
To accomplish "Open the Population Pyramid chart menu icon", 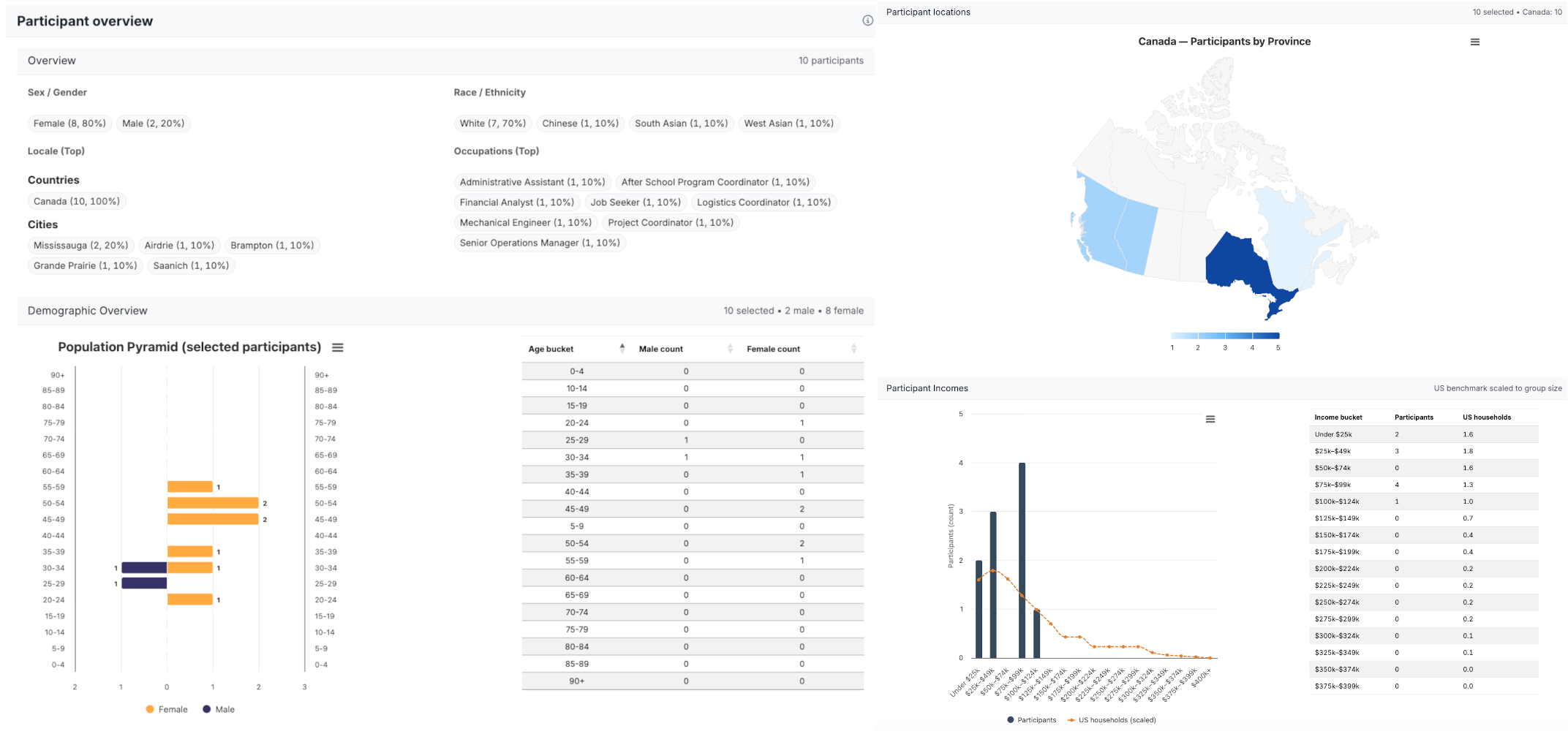I will (338, 347).
